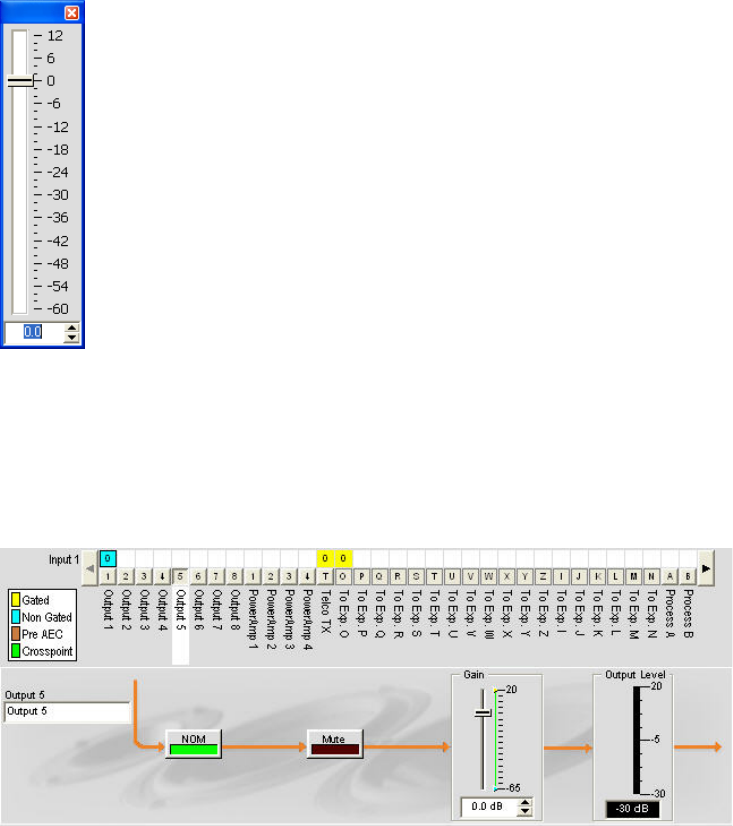Image resolution: width=733 pixels, height=826 pixels.
Task: Select the Process B column button
Action: 688,576
